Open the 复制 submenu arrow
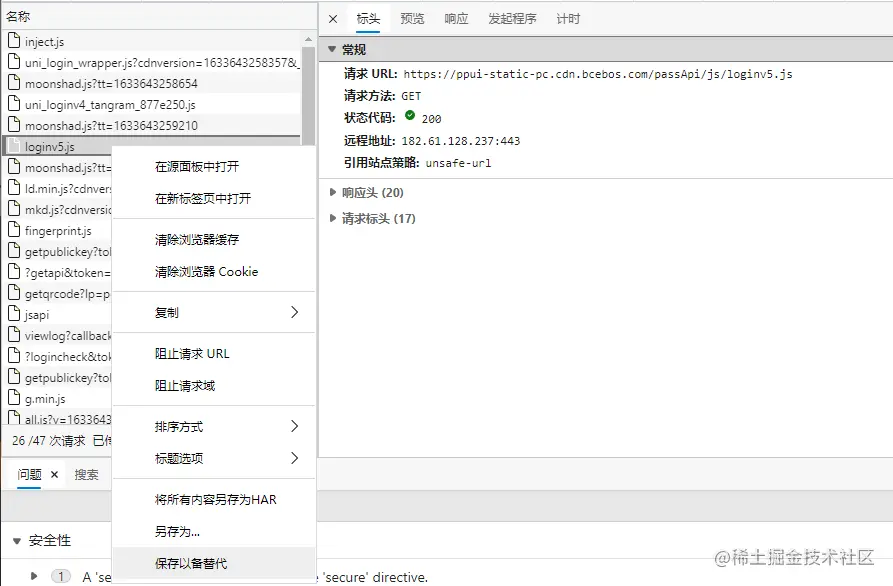The height and width of the screenshot is (586, 893). 294,312
